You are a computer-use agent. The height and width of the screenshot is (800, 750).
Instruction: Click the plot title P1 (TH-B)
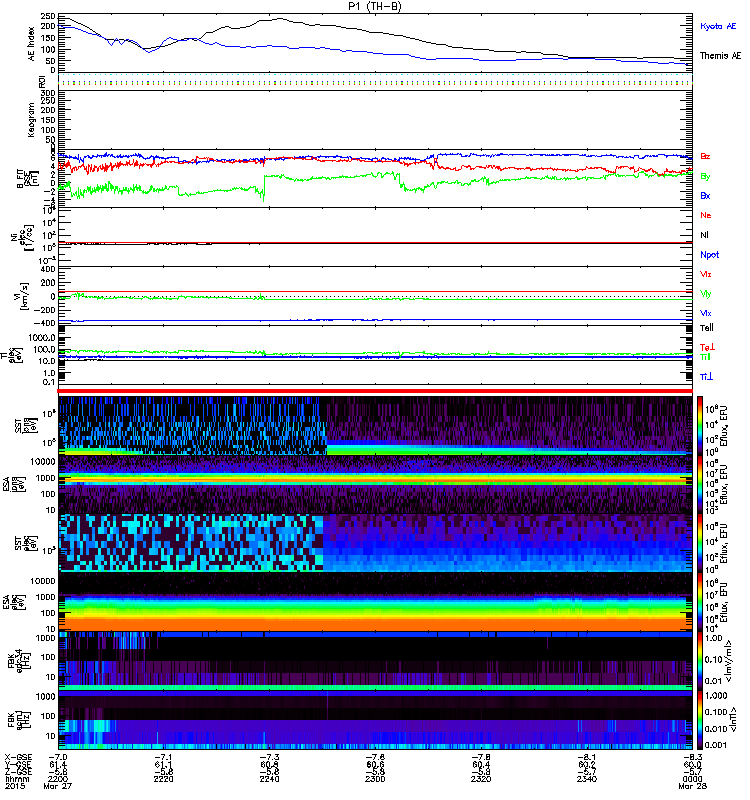374,6
